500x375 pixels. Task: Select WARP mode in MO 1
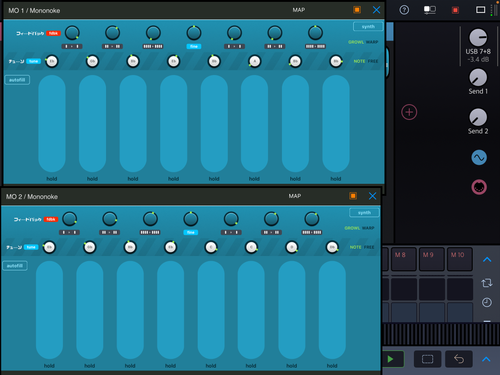(372, 42)
